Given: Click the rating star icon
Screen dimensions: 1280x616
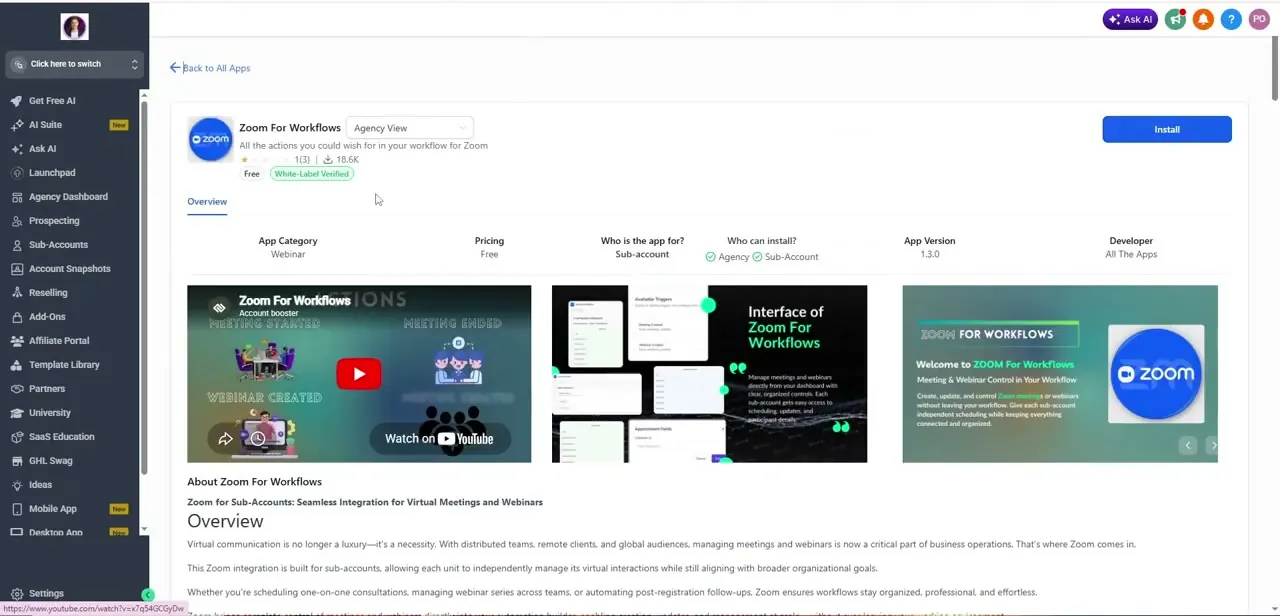Looking at the screenshot, I should point(244,160).
